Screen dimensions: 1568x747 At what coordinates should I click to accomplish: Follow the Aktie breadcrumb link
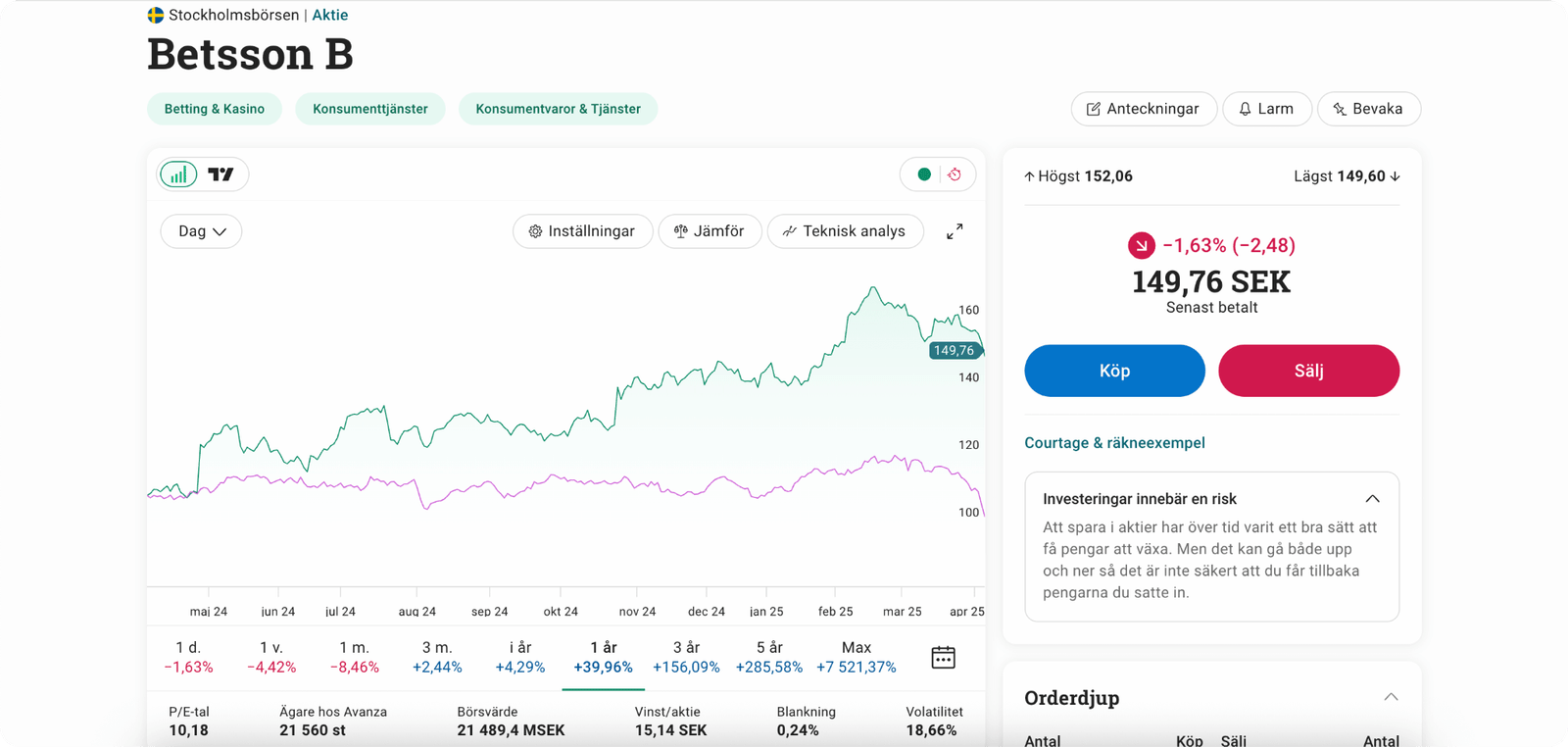pyautogui.click(x=330, y=15)
